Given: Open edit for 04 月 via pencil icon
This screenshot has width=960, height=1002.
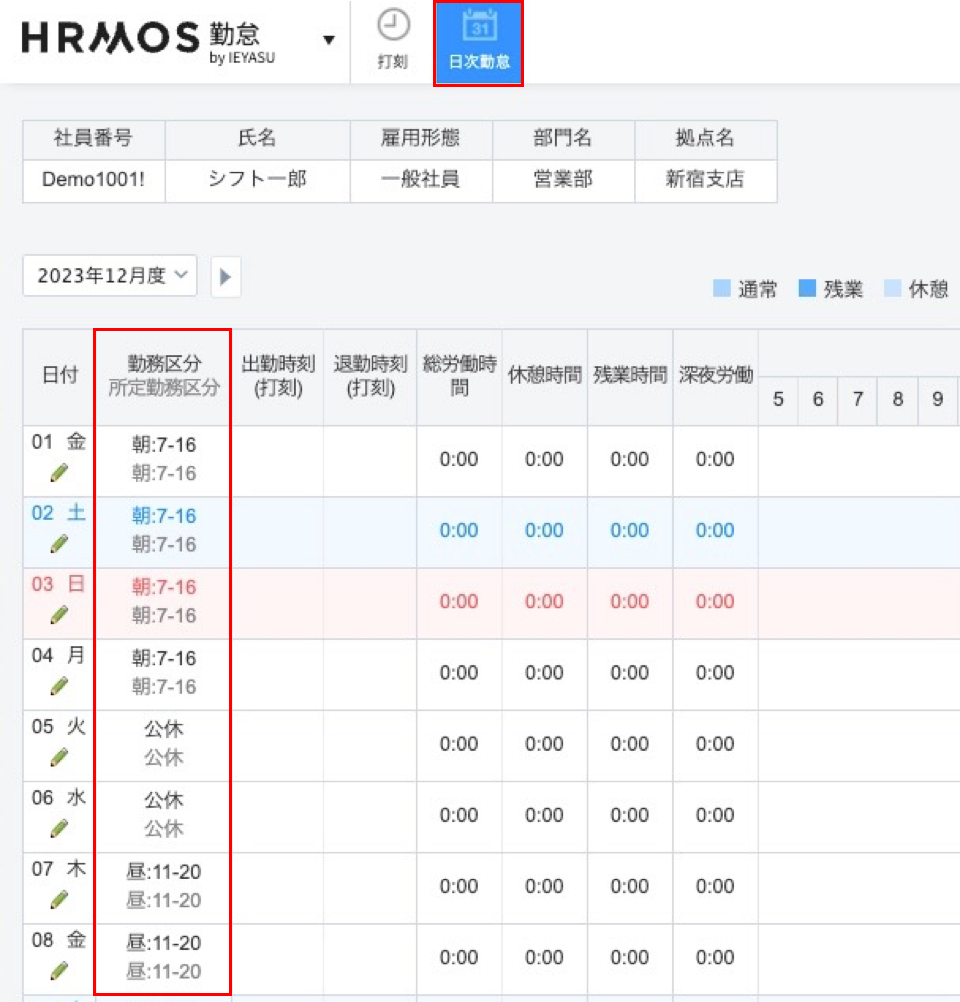Looking at the screenshot, I should (x=59, y=686).
